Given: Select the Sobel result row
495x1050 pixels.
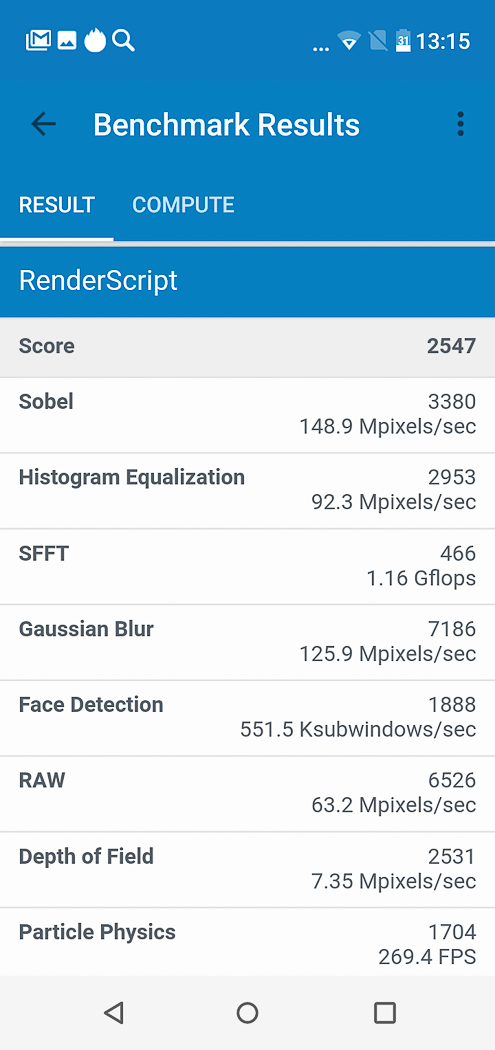Looking at the screenshot, I should click(x=247, y=415).
